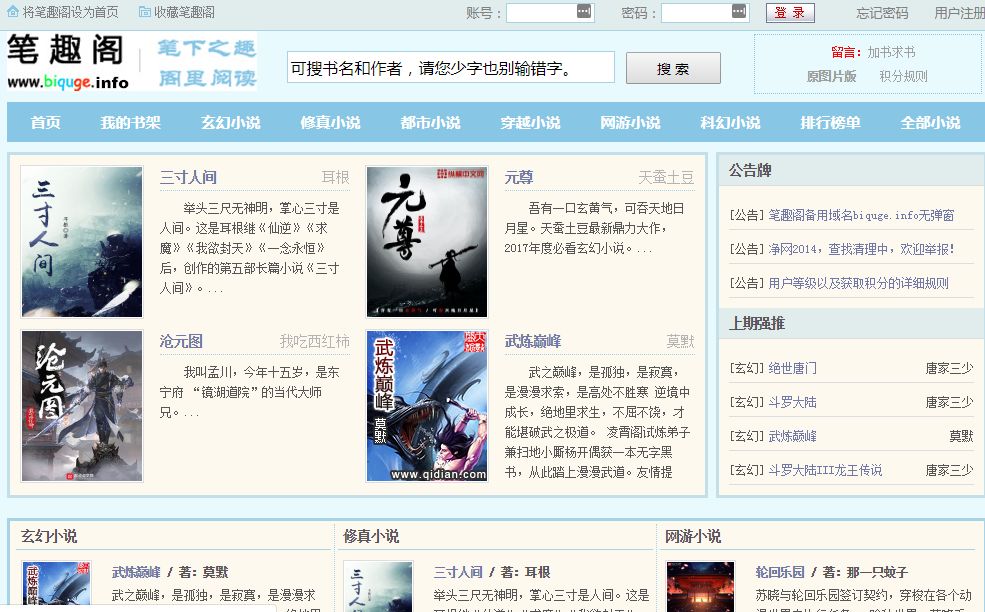The height and width of the screenshot is (612, 985).
Task: Open the 沧元图 title link
Action: [181, 341]
